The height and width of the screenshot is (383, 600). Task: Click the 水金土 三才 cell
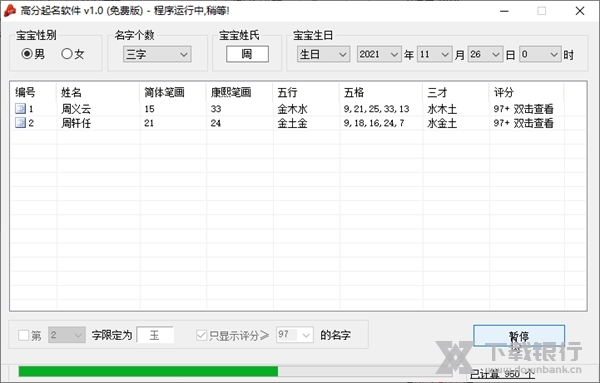(442, 123)
